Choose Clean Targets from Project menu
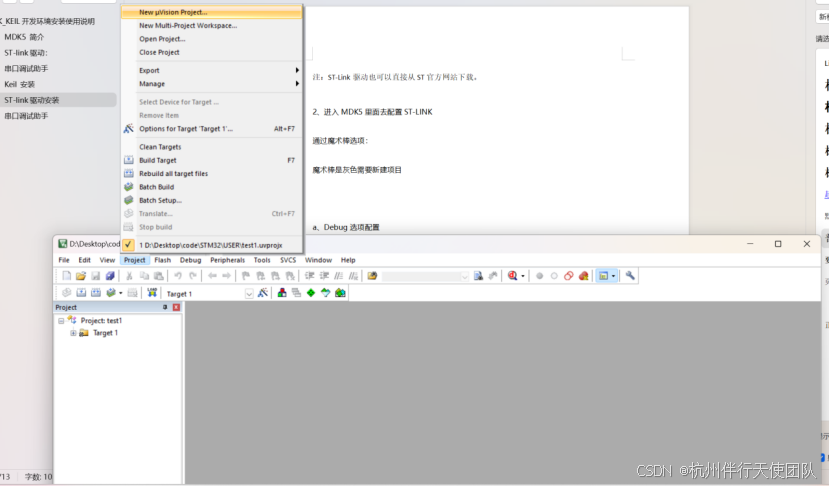 click(211, 147)
